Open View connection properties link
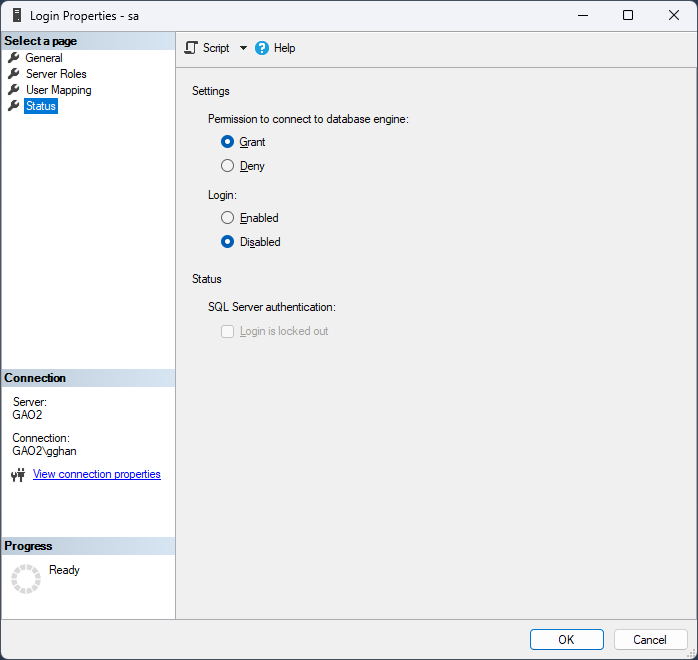Image resolution: width=698 pixels, height=660 pixels. click(97, 474)
